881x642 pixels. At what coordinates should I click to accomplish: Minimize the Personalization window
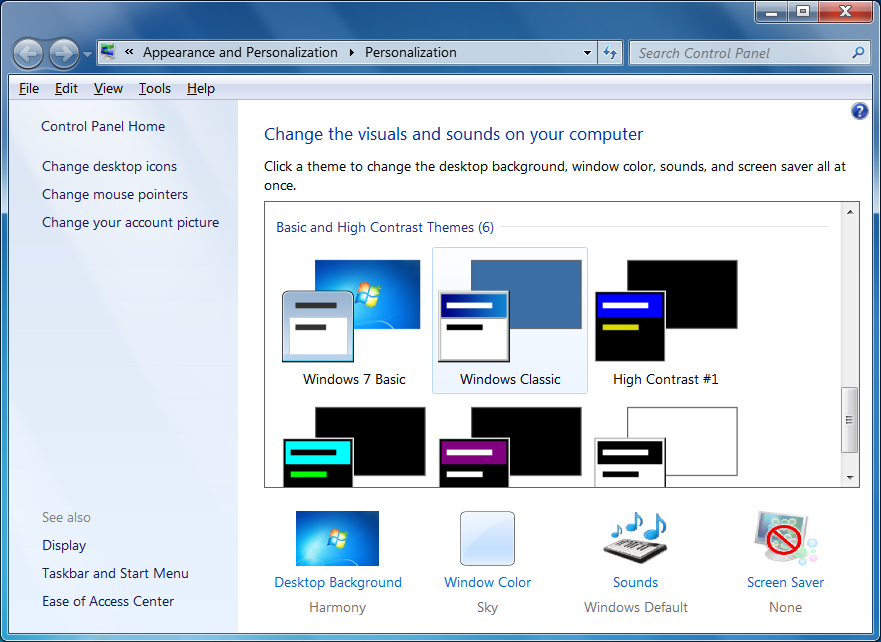(772, 11)
